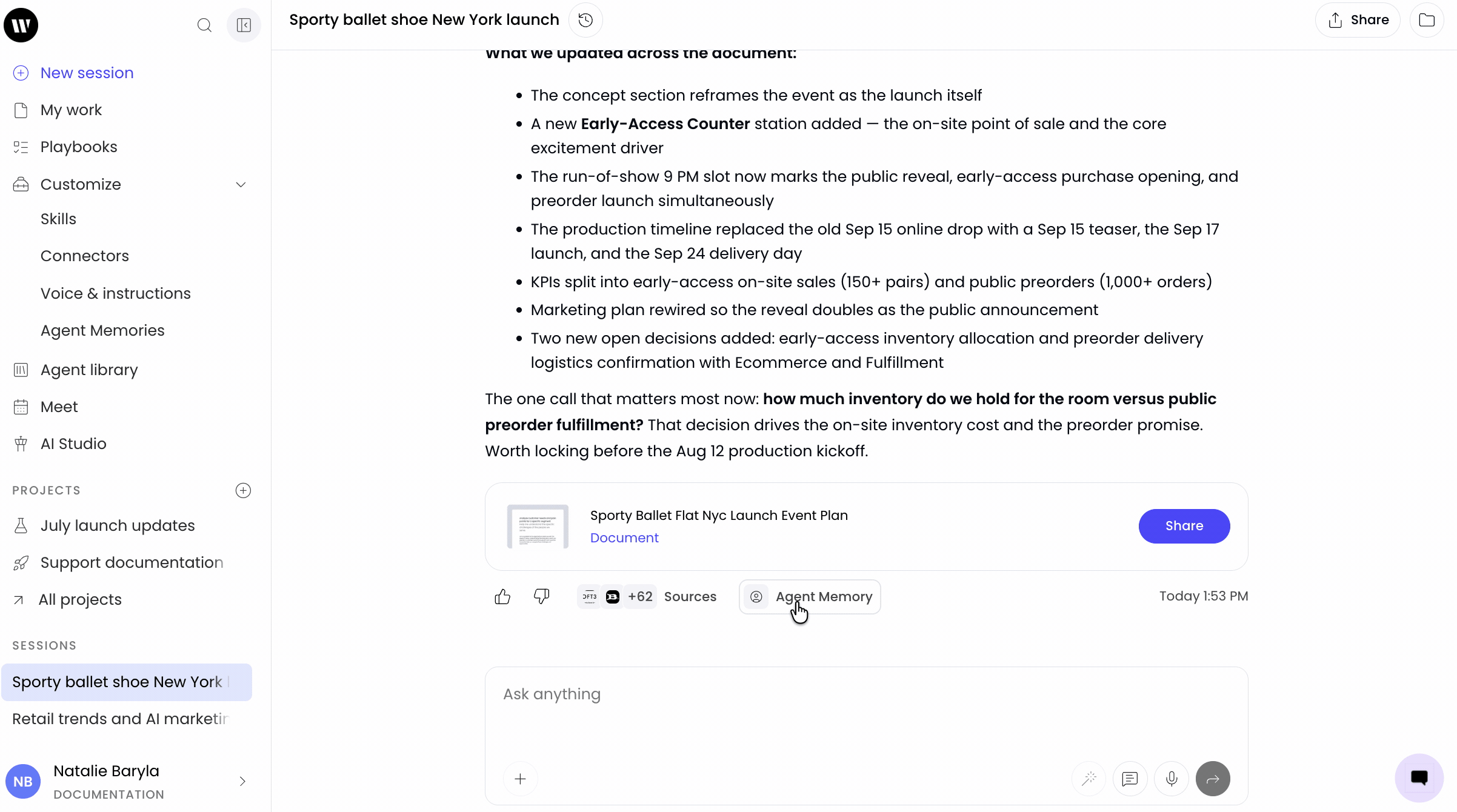Open the Document link under launch plan
Viewport: 1457px width, 812px height.
(x=624, y=537)
